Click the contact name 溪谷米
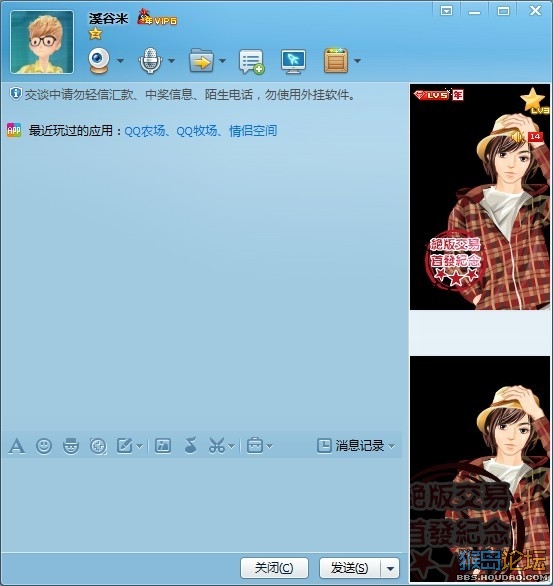The image size is (553, 586). 108,18
